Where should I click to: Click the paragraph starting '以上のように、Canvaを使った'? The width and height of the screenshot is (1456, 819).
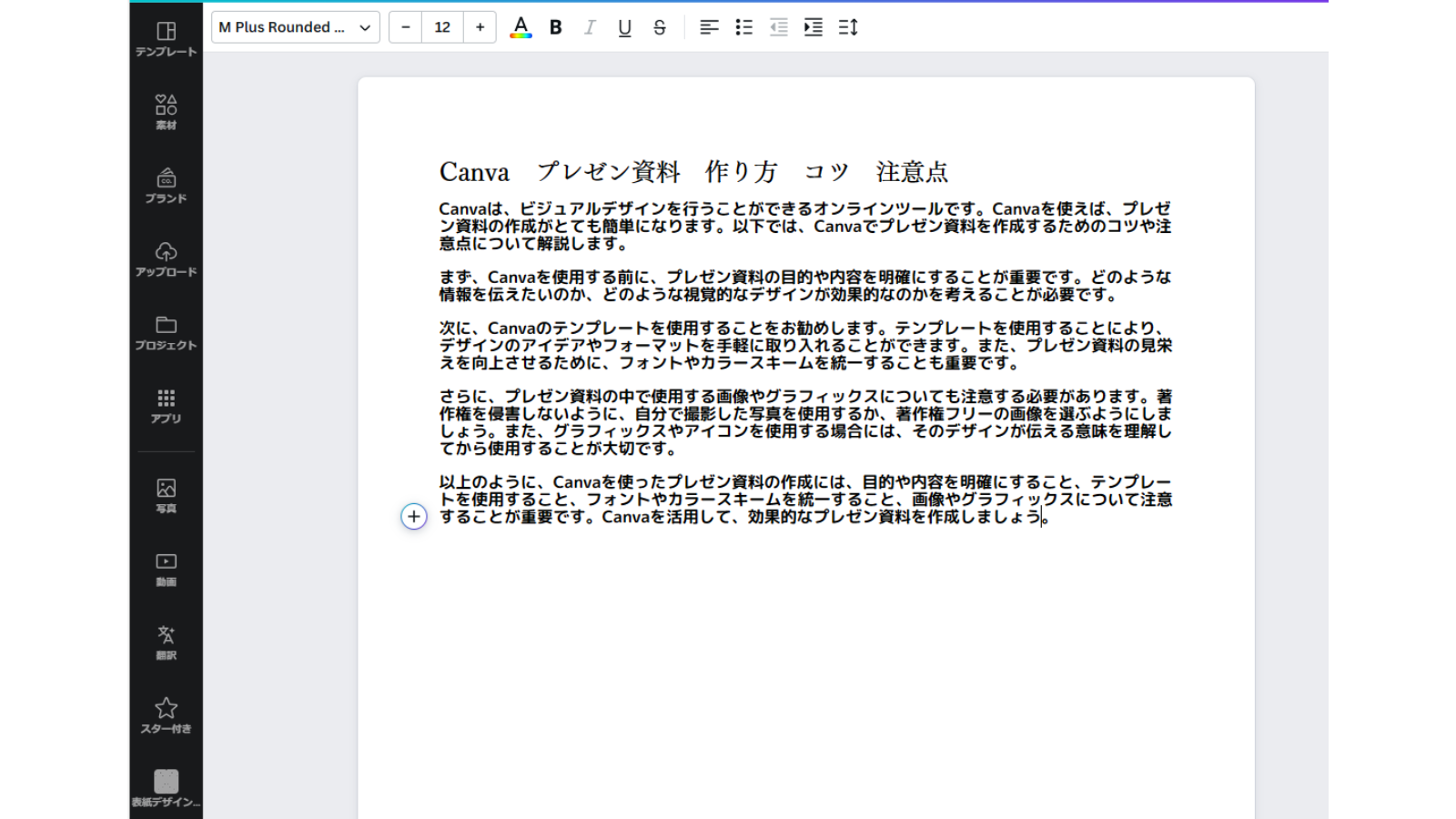point(805,499)
